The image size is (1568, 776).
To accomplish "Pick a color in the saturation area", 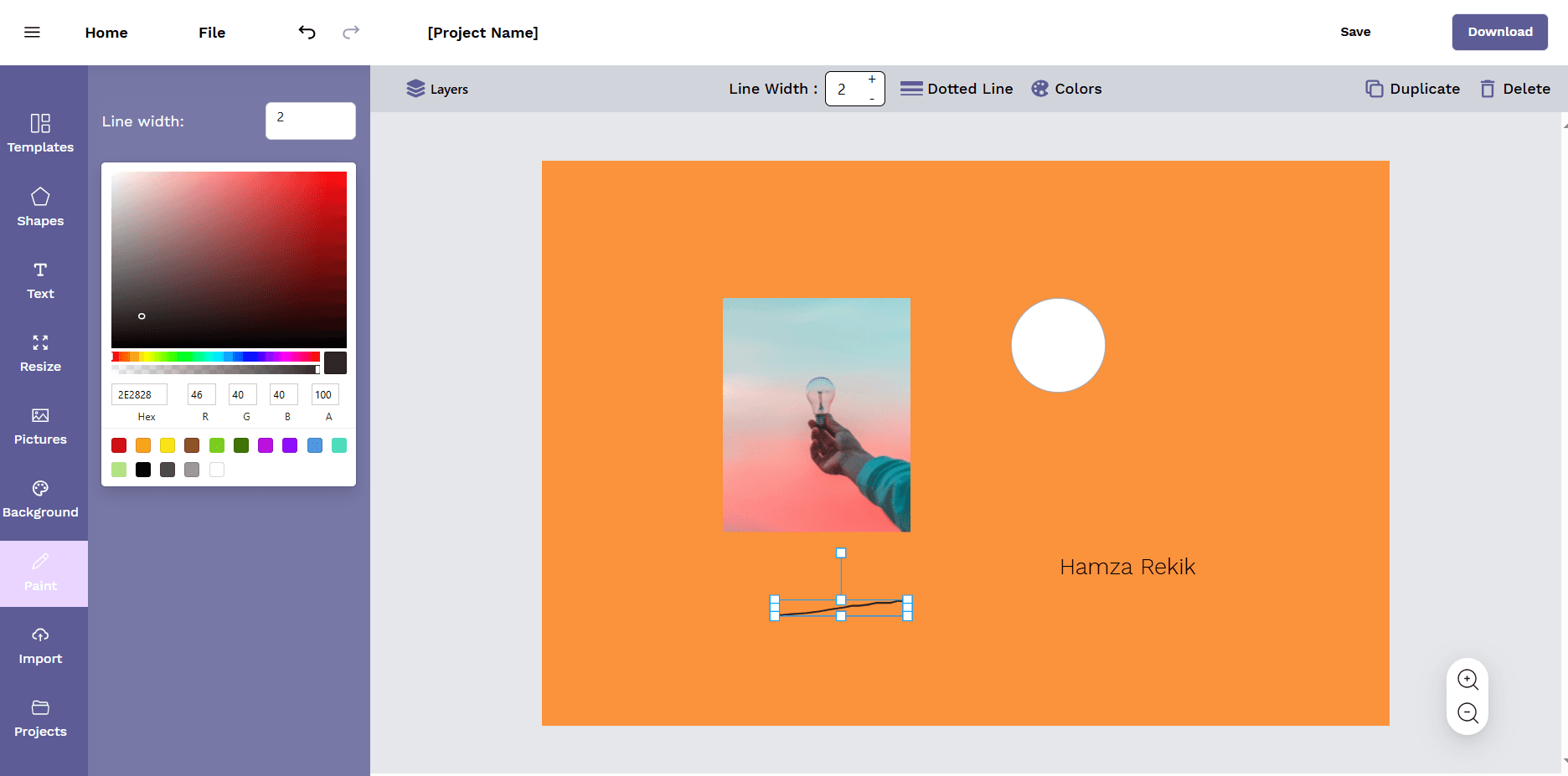I will click(229, 260).
